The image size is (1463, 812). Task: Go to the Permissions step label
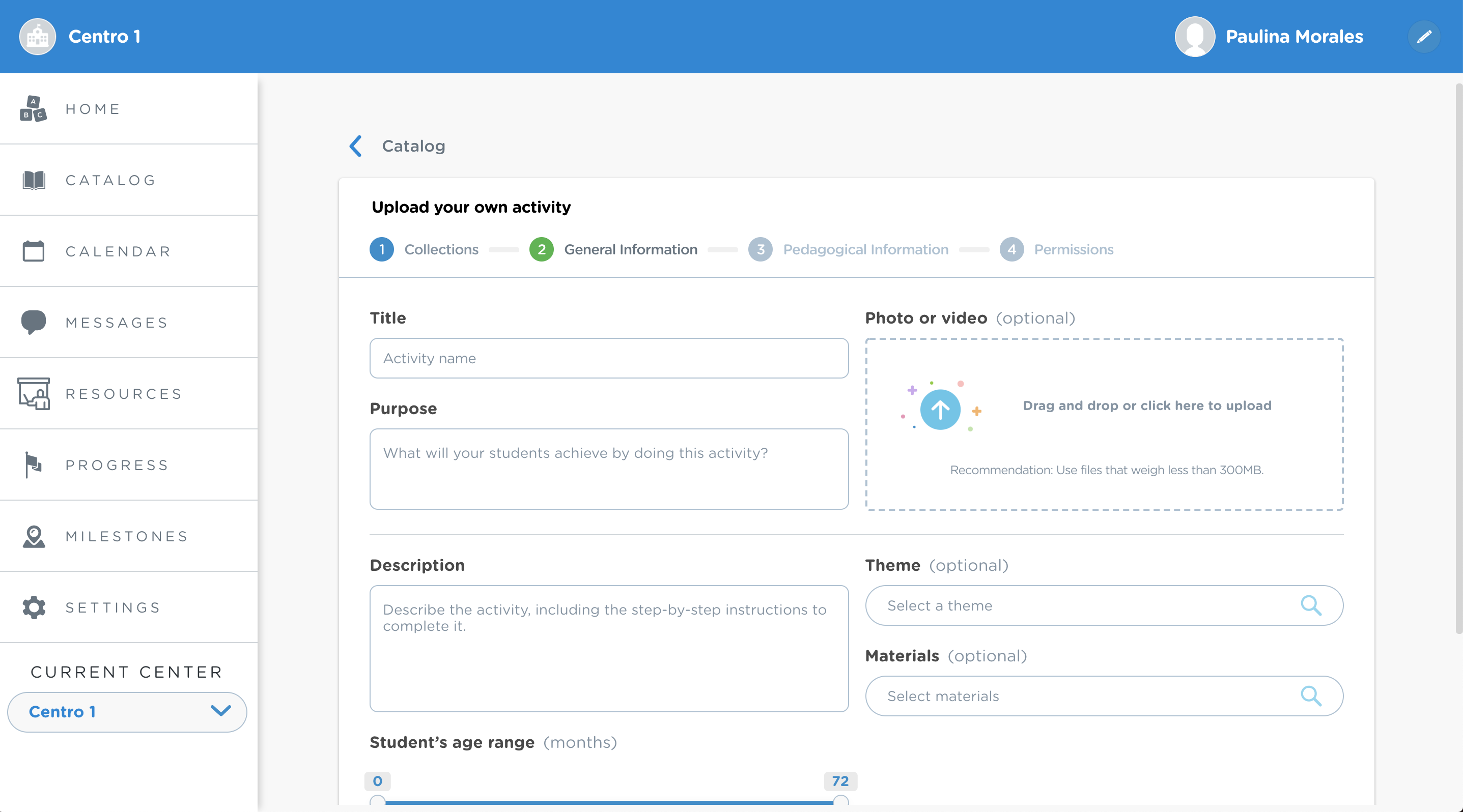coord(1074,249)
